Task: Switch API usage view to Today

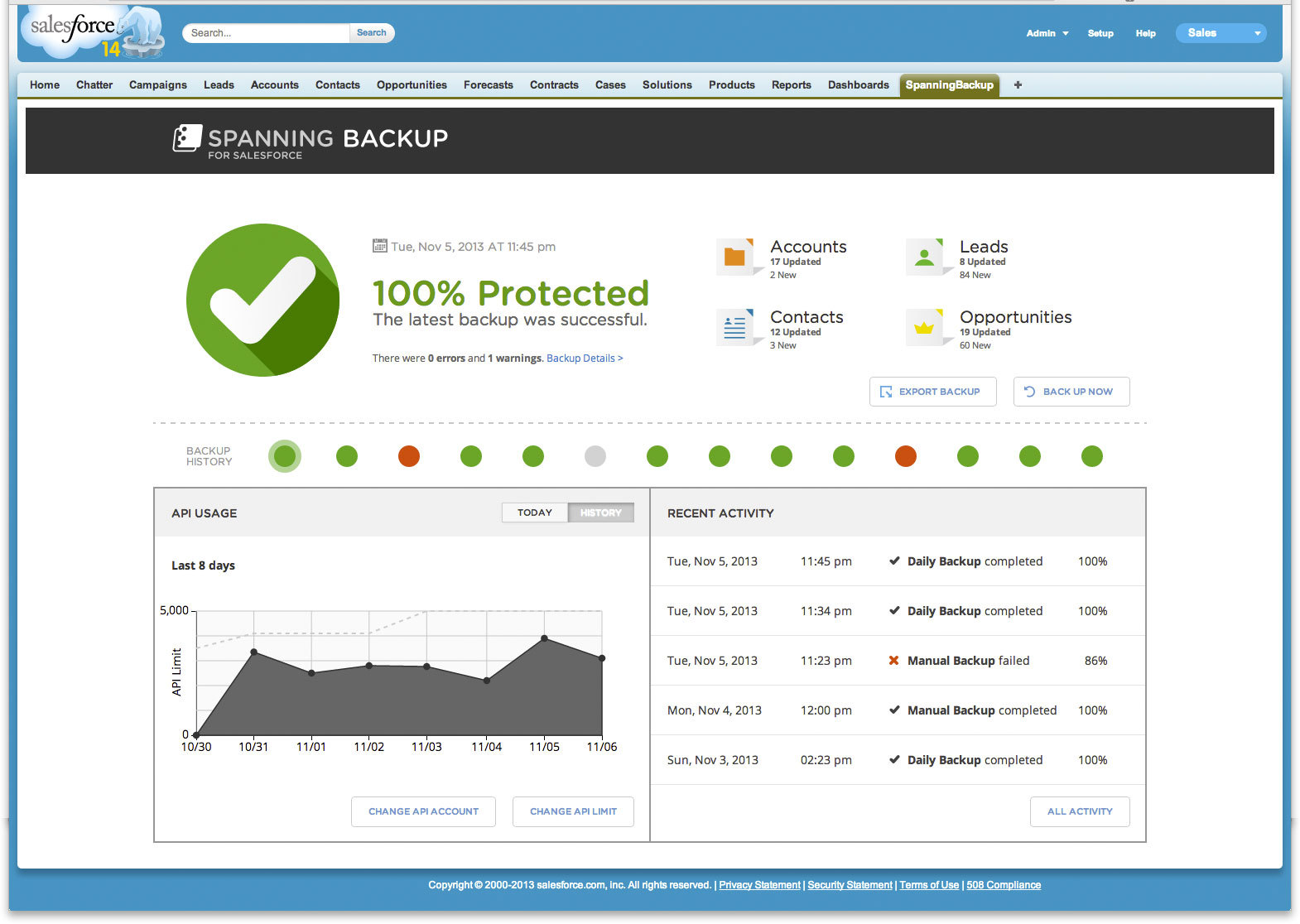Action: (535, 513)
